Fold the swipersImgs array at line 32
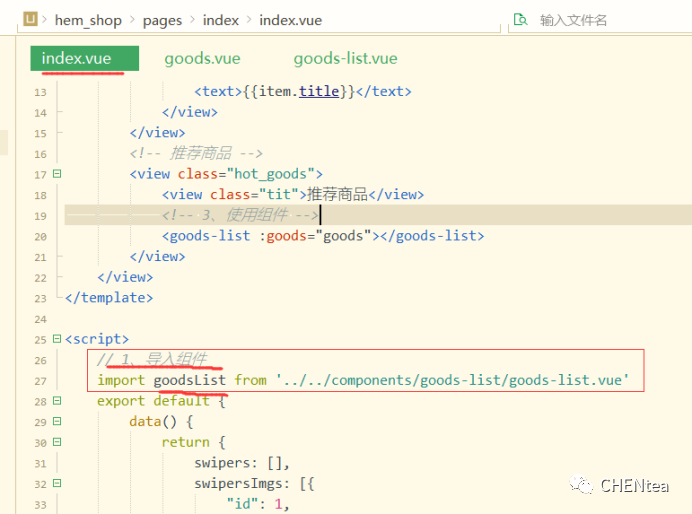The image size is (692, 514). pos(56,483)
